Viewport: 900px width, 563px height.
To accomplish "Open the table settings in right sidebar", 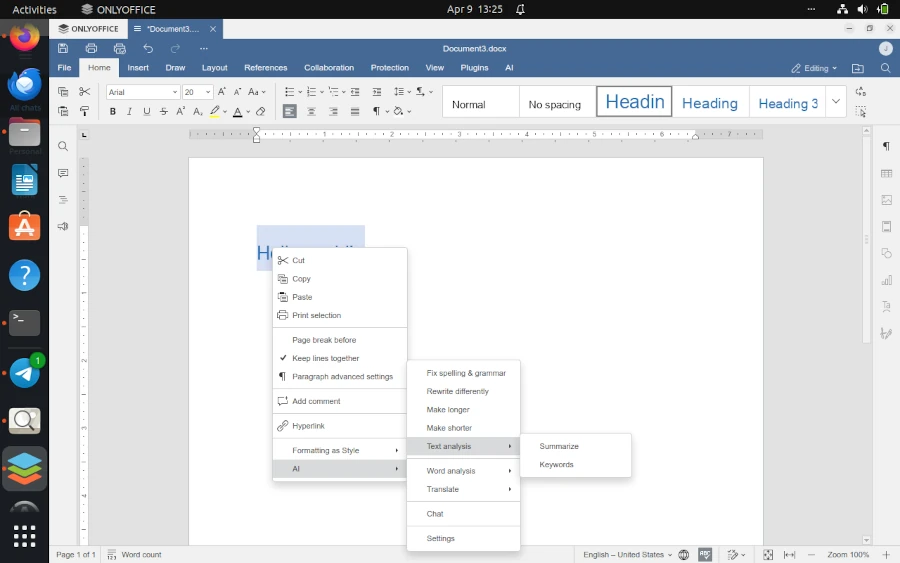I will pos(886,174).
